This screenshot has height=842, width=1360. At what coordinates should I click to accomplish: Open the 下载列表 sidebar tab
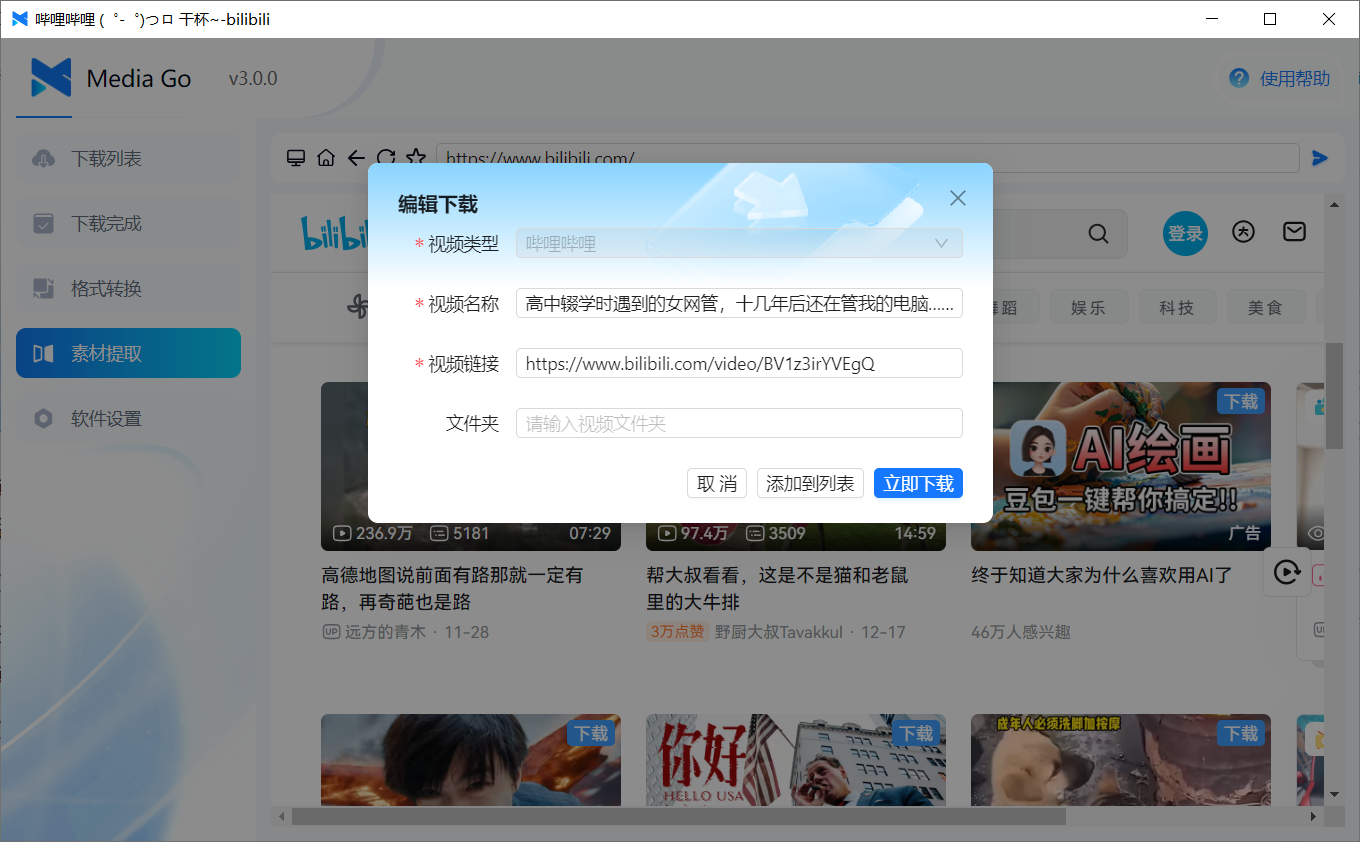pos(128,158)
